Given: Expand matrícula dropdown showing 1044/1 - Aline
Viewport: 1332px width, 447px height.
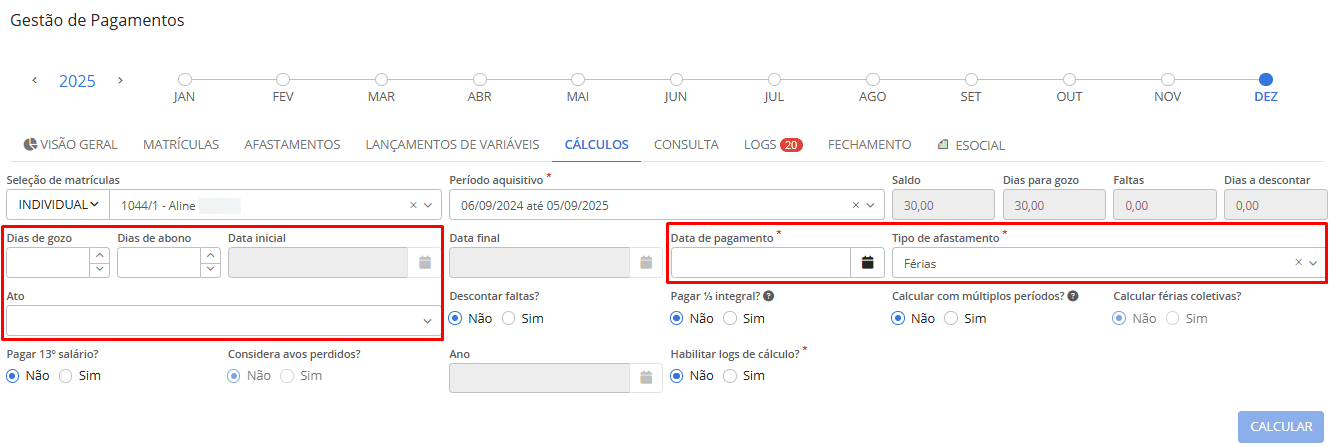Looking at the screenshot, I should coord(429,205).
